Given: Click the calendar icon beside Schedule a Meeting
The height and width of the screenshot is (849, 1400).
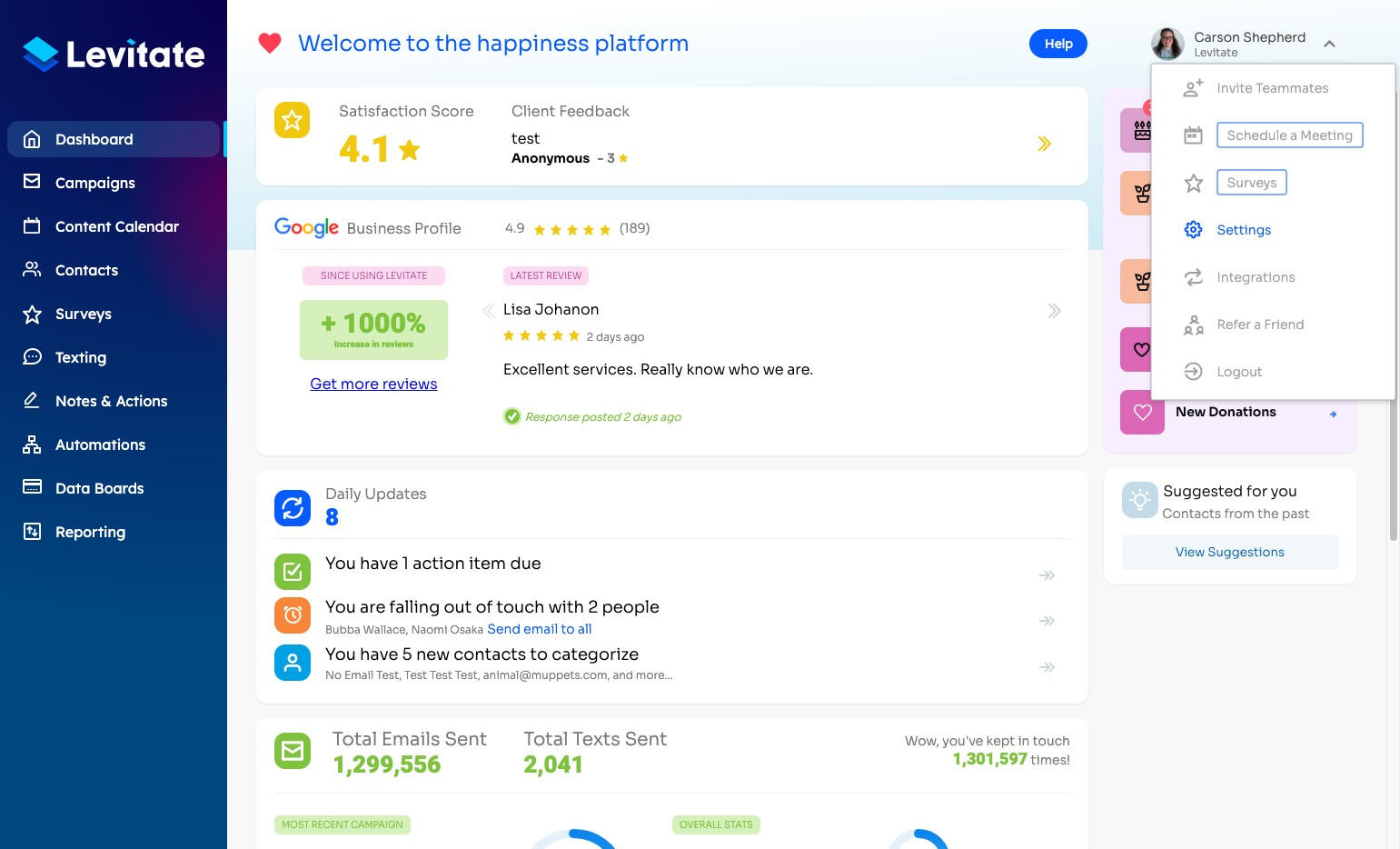Looking at the screenshot, I should (x=1193, y=135).
